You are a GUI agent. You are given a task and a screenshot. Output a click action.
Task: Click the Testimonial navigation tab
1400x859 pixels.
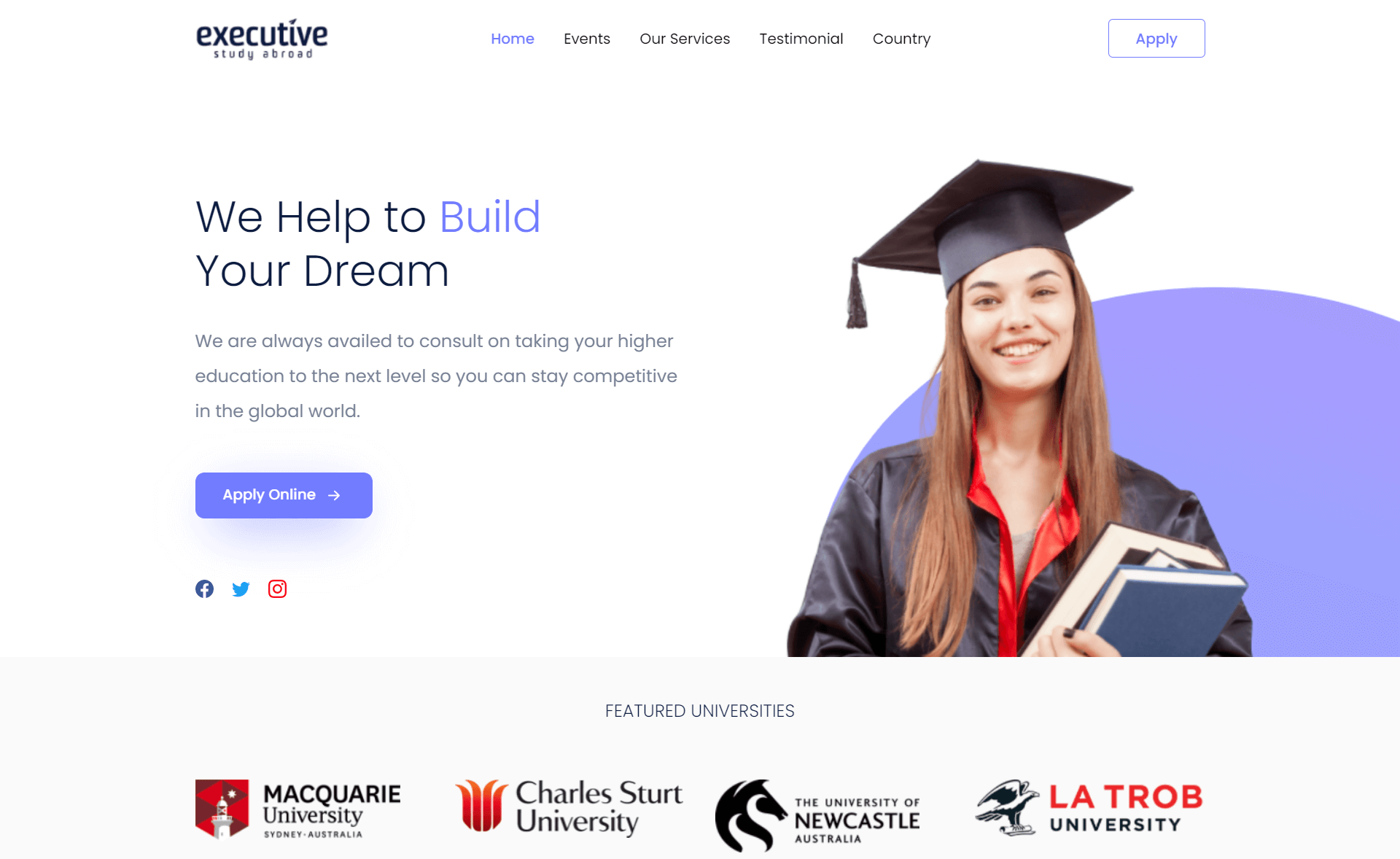coord(800,38)
